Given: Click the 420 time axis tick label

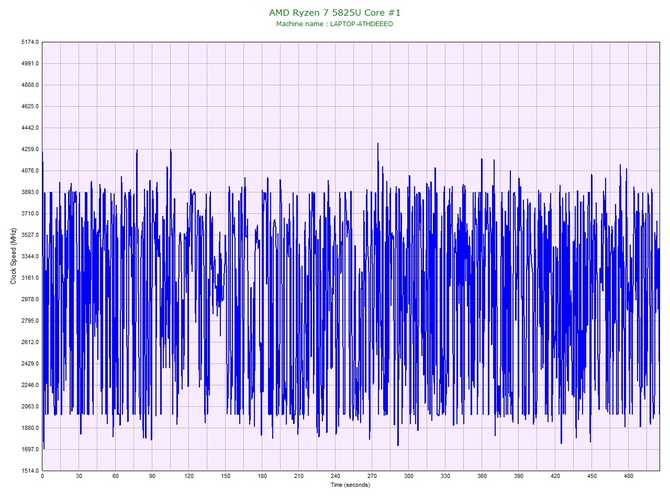Looking at the screenshot, I should 555,476.
